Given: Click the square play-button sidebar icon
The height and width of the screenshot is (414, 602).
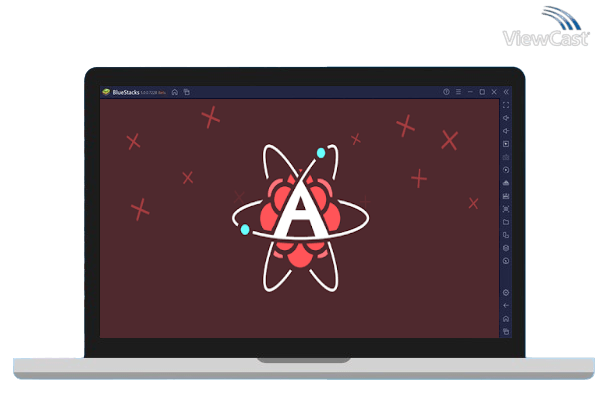Looking at the screenshot, I should tap(506, 144).
